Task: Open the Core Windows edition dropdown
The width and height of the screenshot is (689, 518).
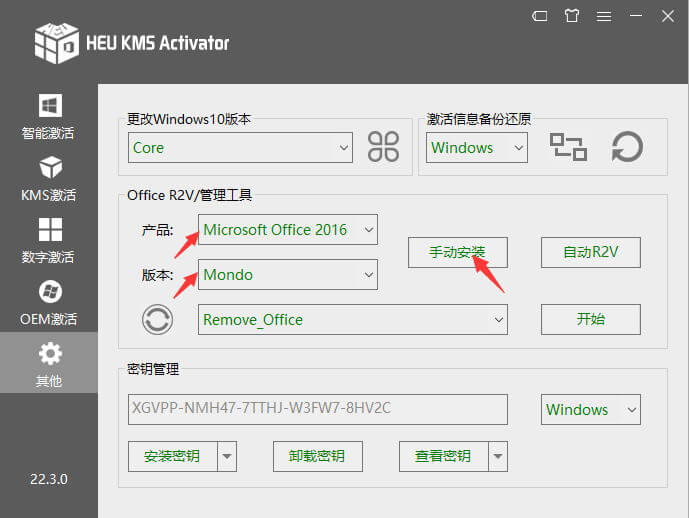Action: click(x=240, y=148)
